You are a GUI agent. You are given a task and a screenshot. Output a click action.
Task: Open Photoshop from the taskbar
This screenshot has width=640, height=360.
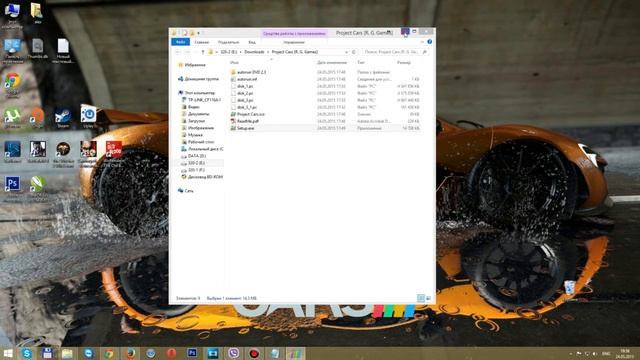click(192, 353)
